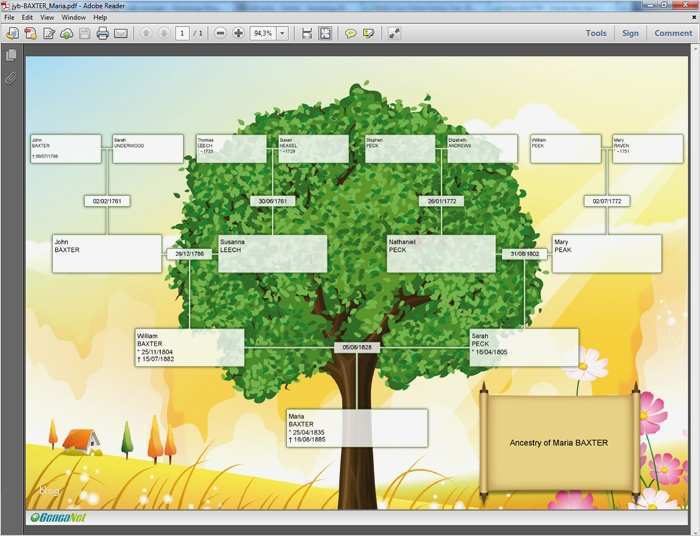Select the Highlight text tool icon
This screenshot has width=700, height=536.
(369, 33)
